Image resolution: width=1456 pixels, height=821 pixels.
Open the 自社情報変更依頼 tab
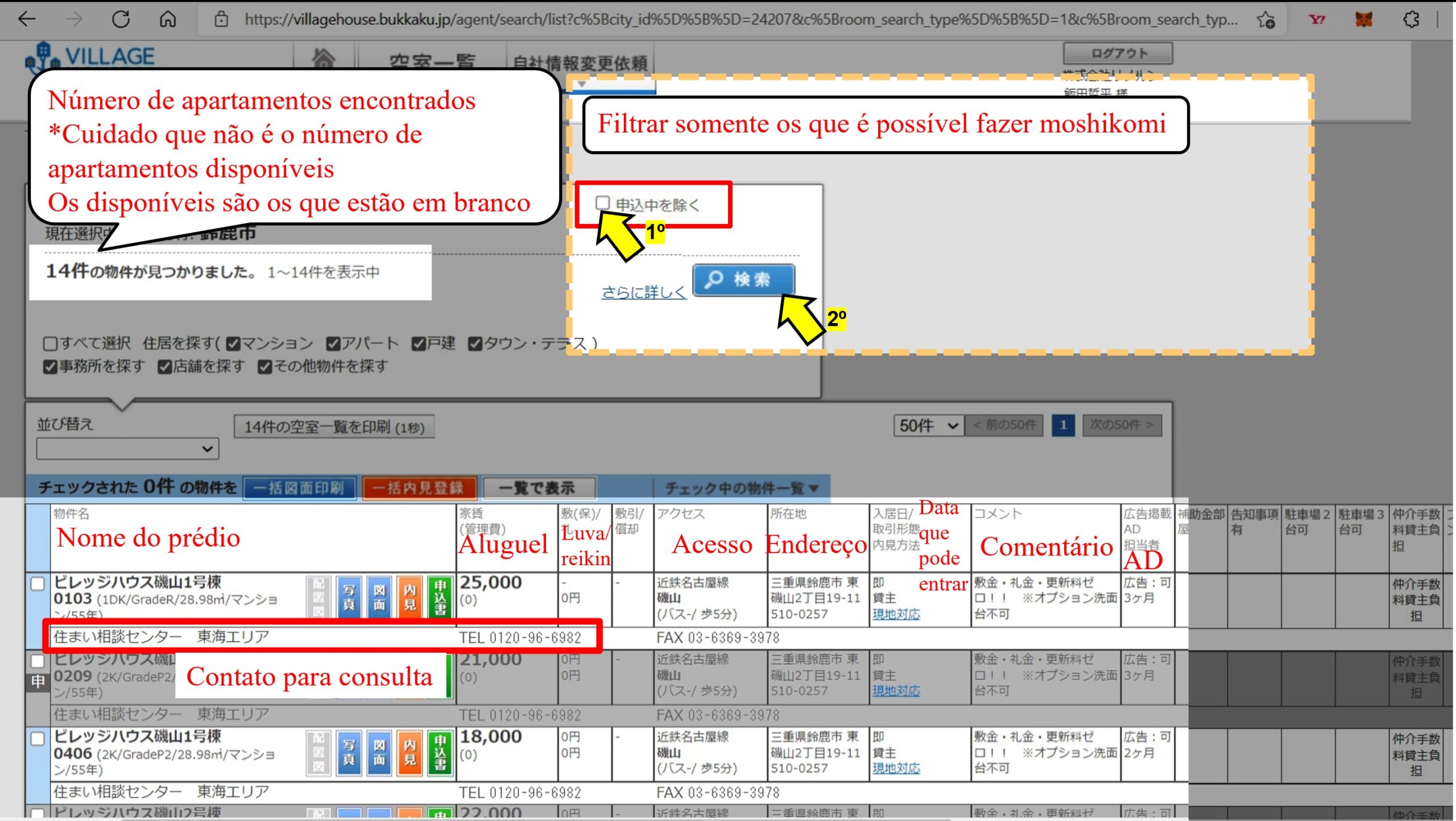(580, 63)
